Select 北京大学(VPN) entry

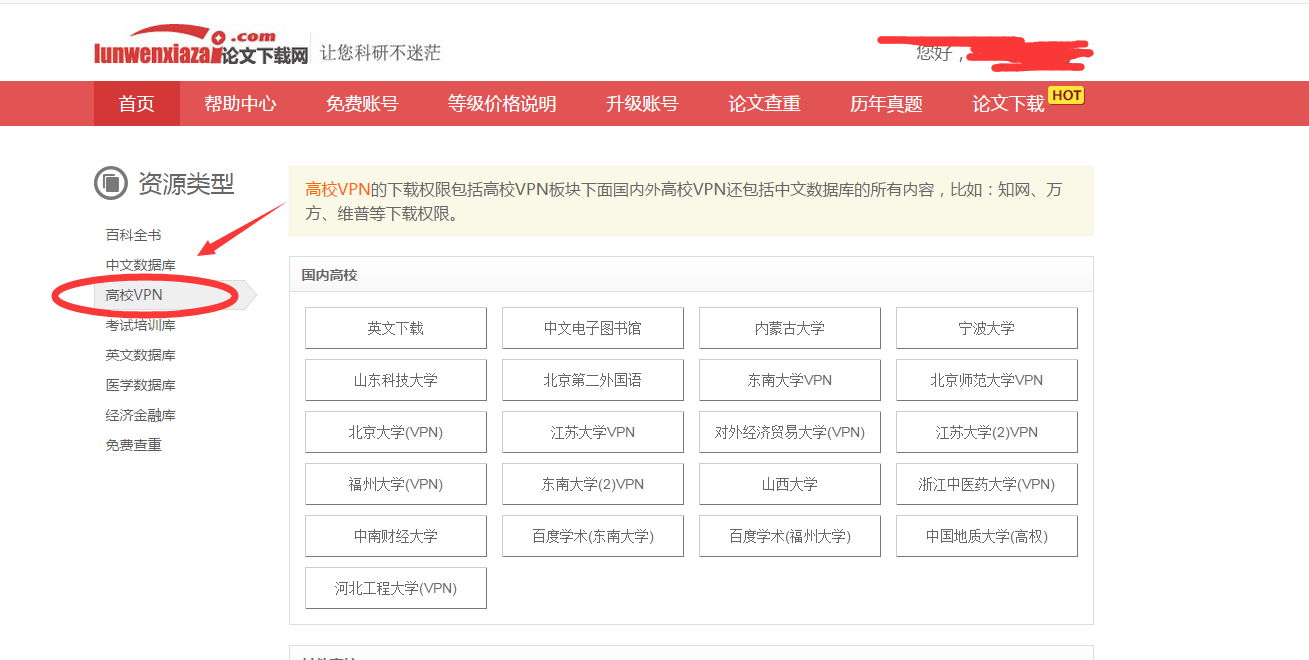tap(396, 432)
